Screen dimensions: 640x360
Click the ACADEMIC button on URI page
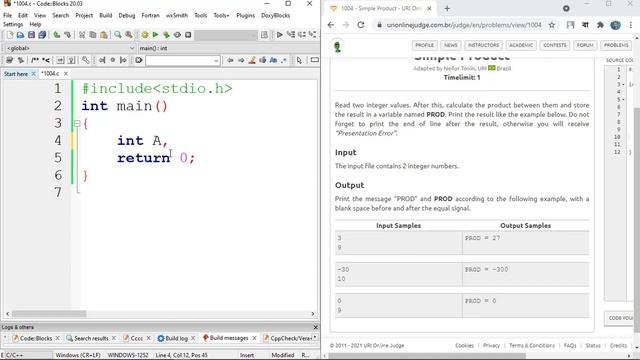521,45
